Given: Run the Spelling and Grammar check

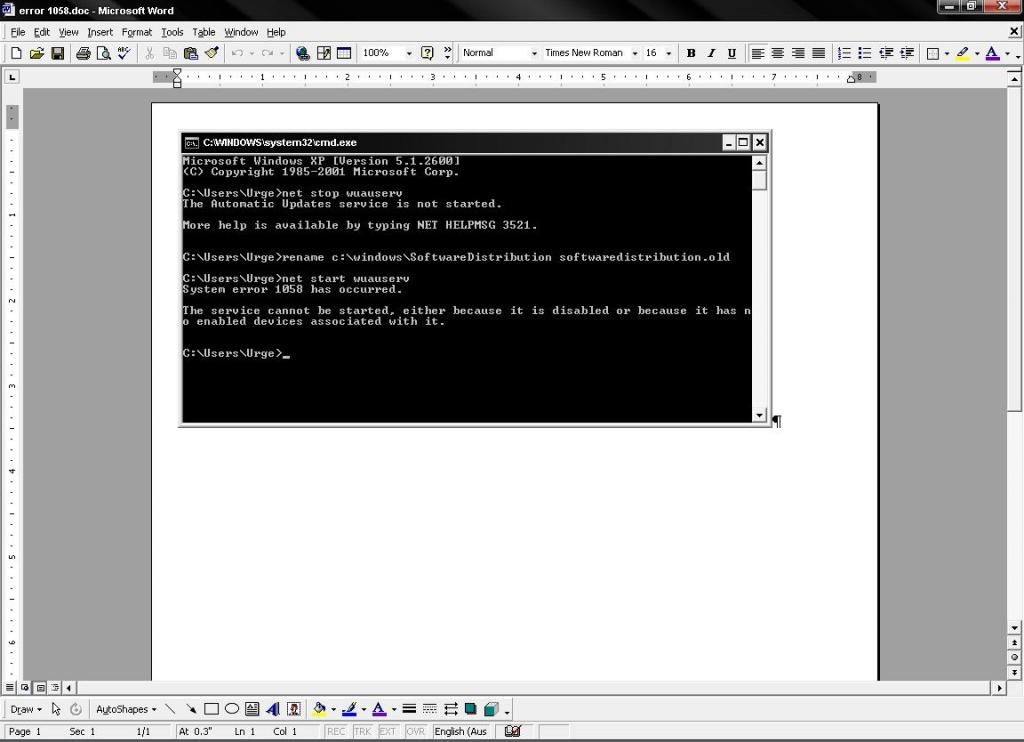Looking at the screenshot, I should 124,54.
